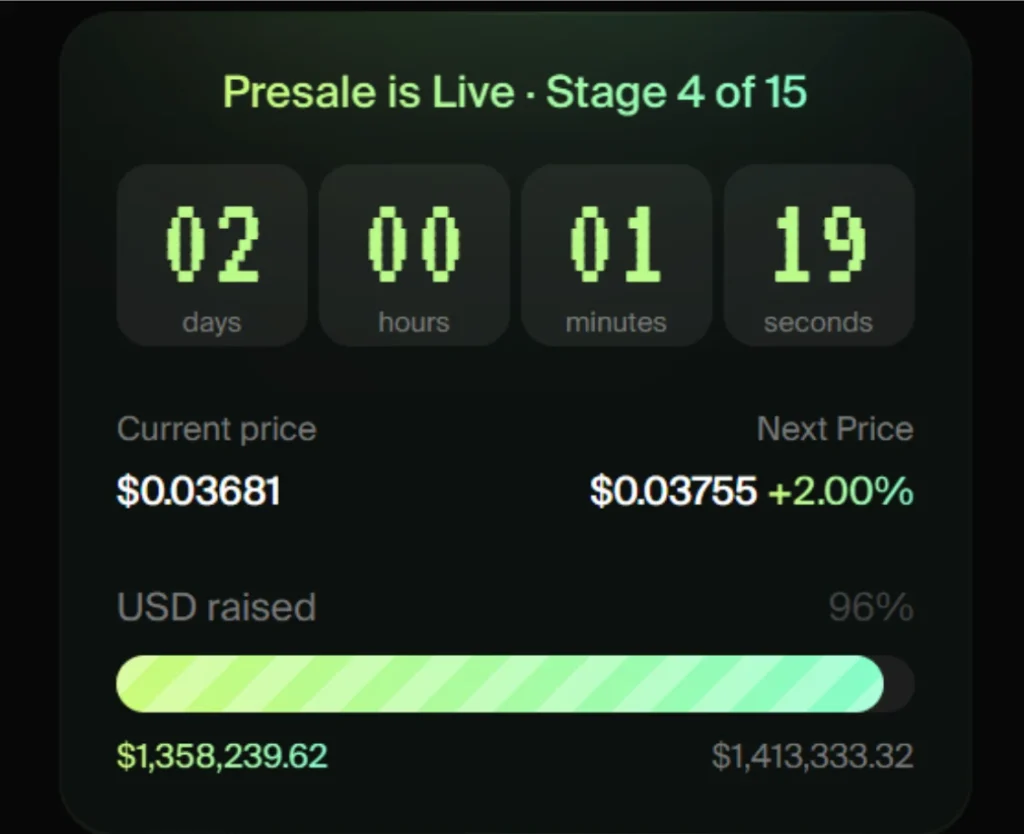Click the 00 hours countdown digits
This screenshot has height=834, width=1024.
coord(414,244)
